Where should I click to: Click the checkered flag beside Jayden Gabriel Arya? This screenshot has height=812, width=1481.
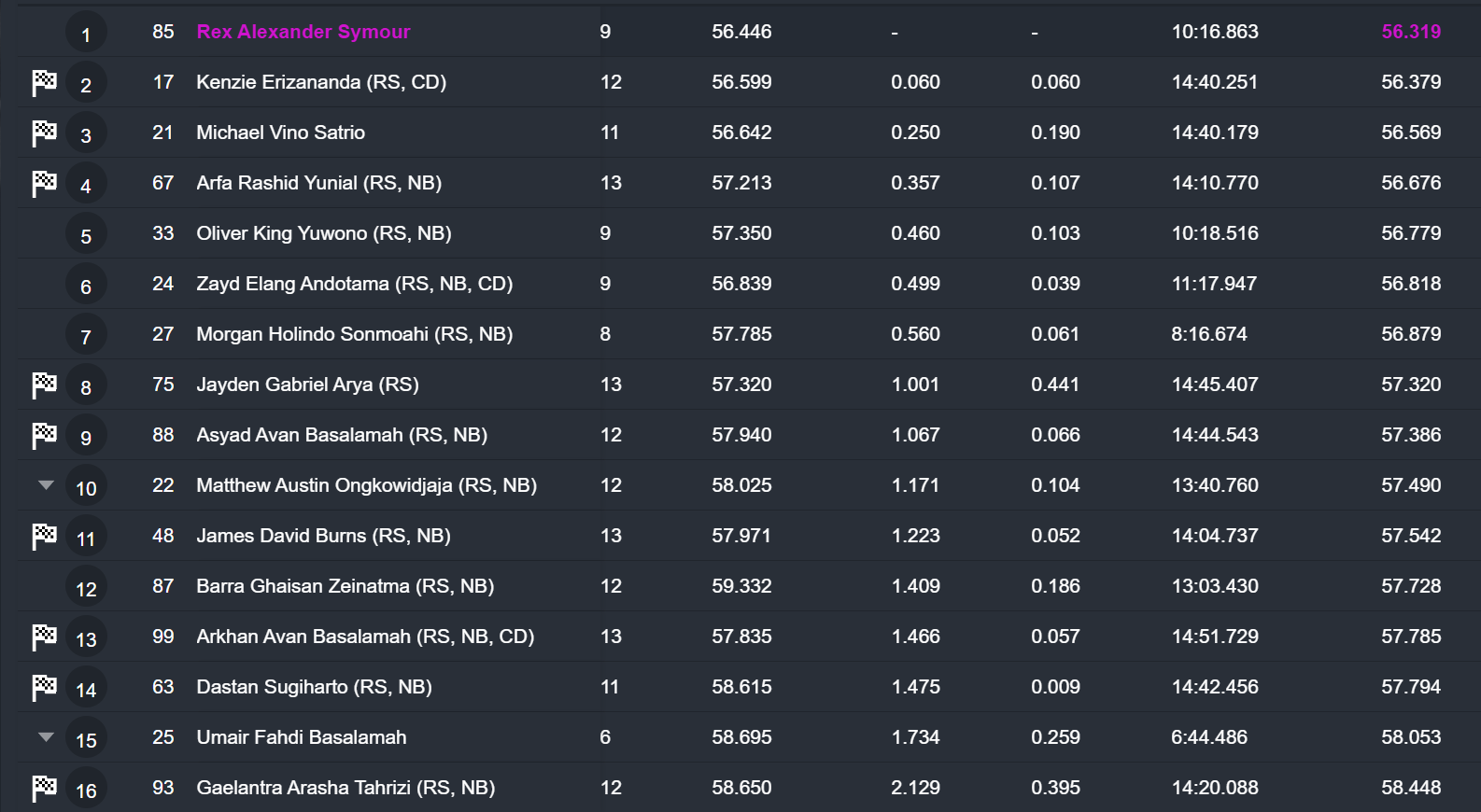44,385
